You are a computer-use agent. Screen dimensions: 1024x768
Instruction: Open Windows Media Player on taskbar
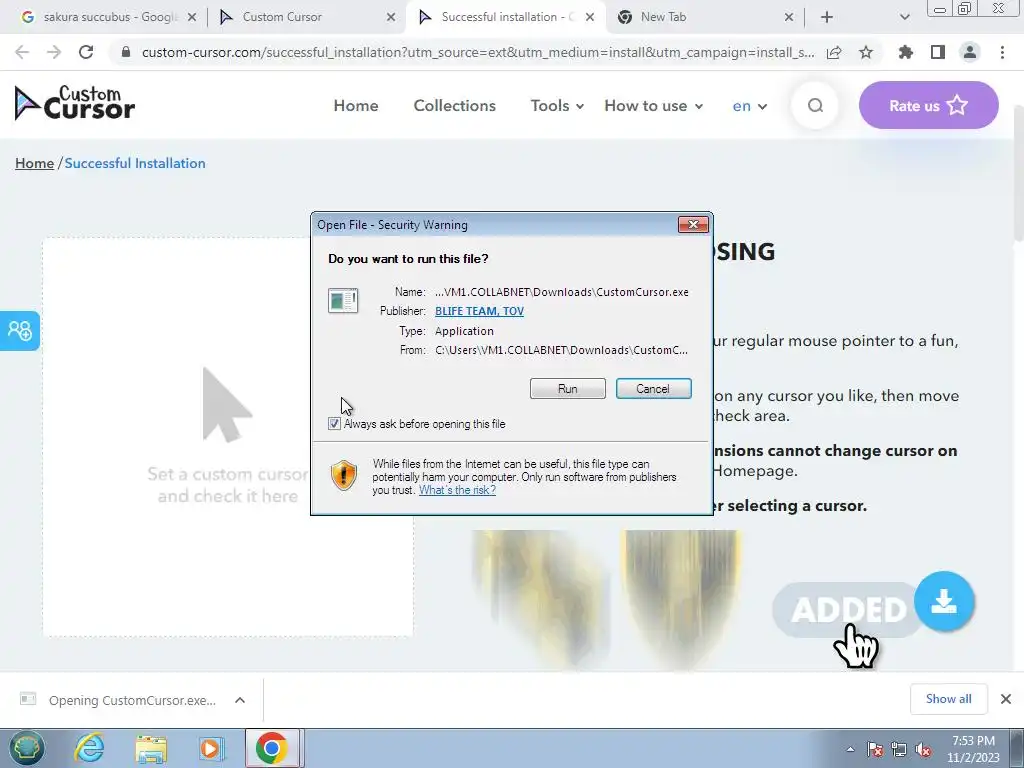(211, 748)
